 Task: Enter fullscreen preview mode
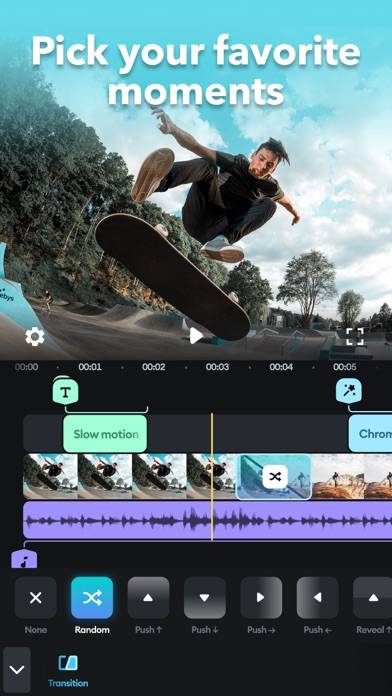click(x=355, y=336)
